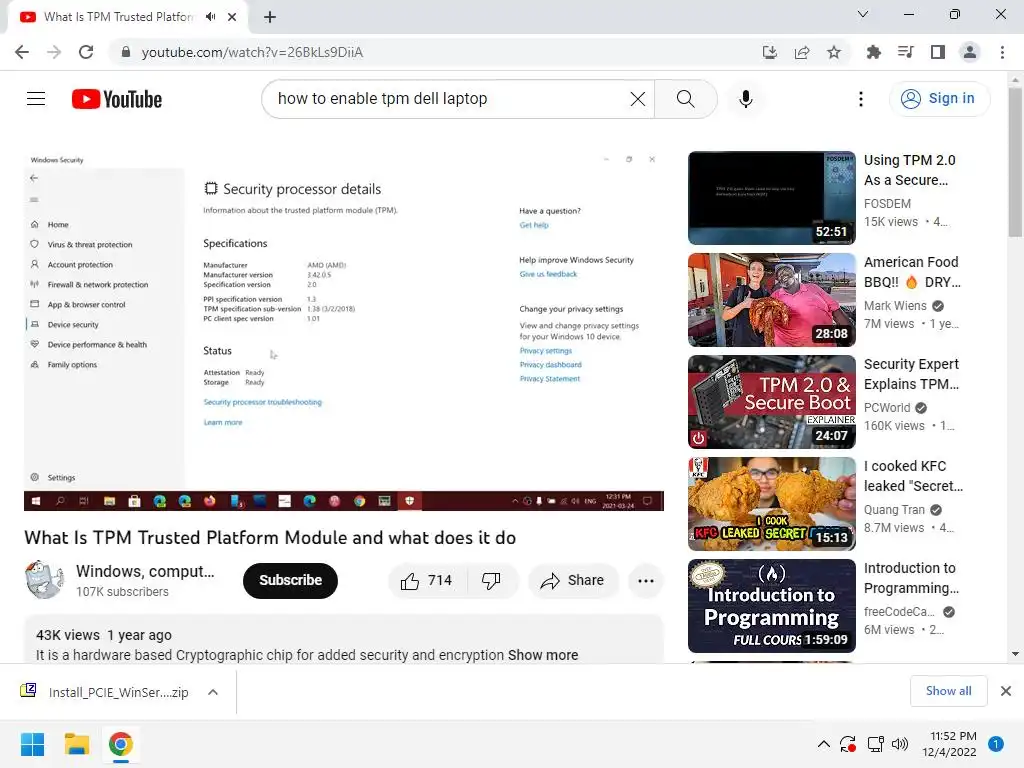The width and height of the screenshot is (1024, 768).
Task: Click the scrollbar down arrow
Action: coord(1015,654)
